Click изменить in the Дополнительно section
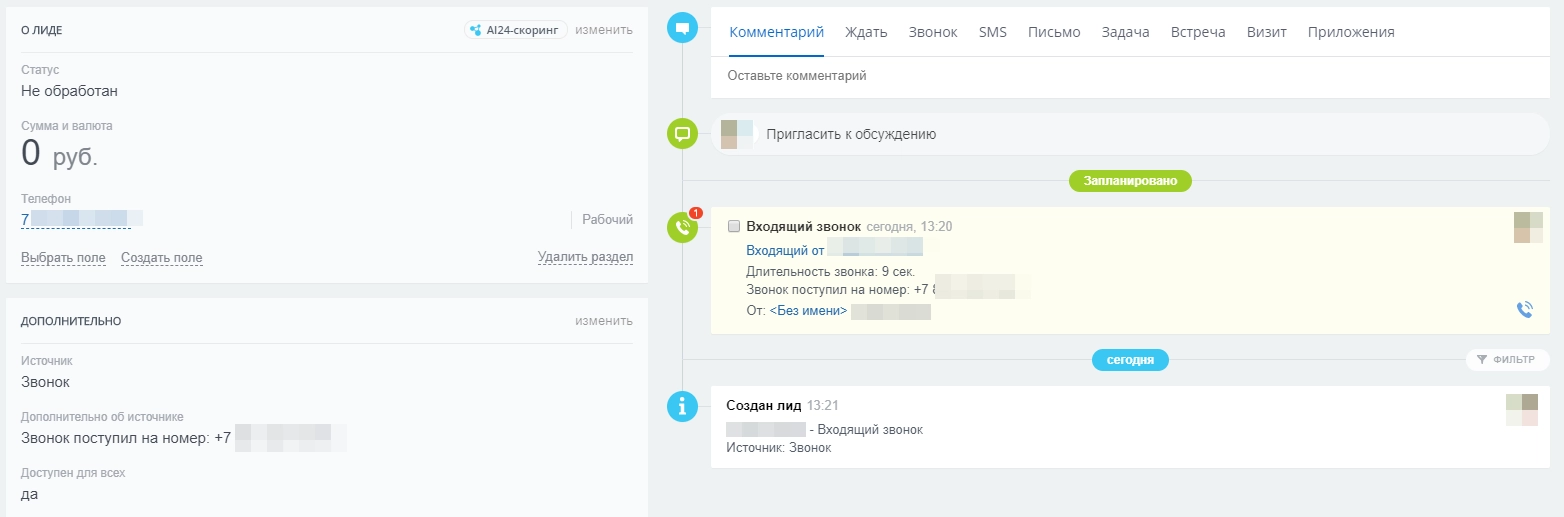 pyautogui.click(x=604, y=321)
